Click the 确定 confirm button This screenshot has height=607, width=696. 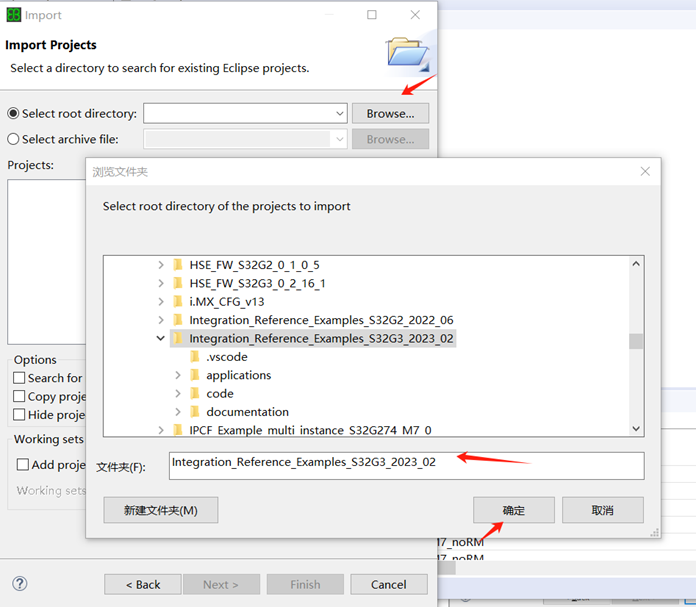point(514,510)
